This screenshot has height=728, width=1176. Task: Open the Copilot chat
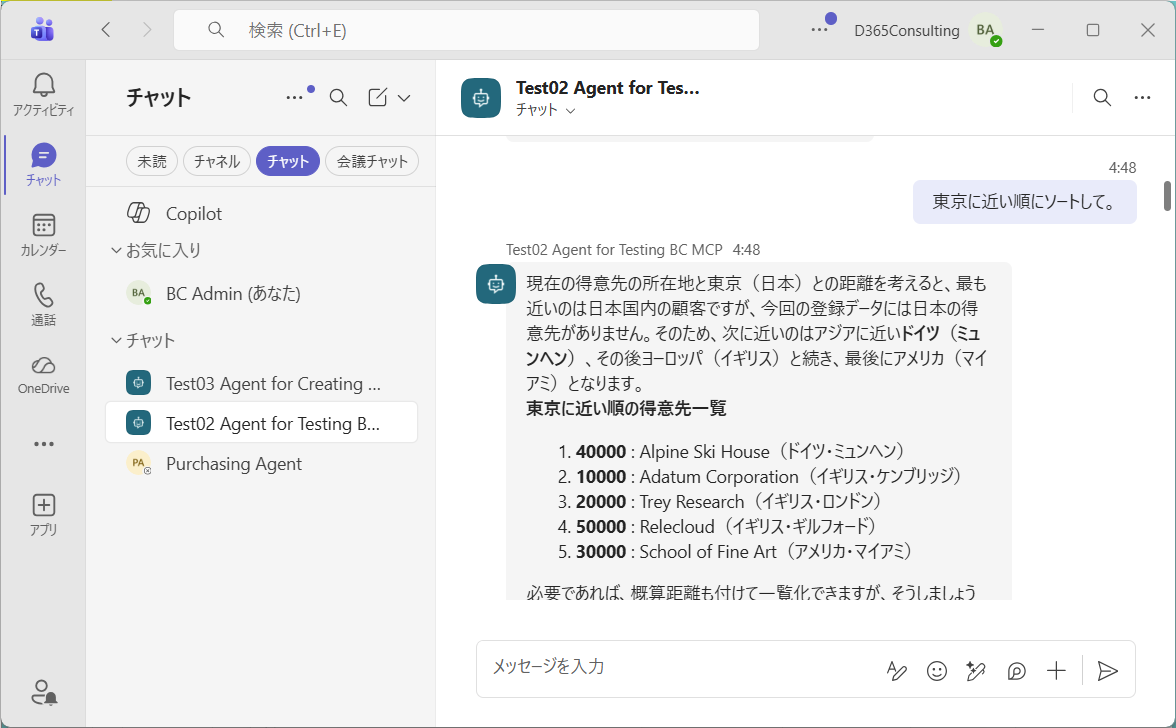(x=262, y=214)
